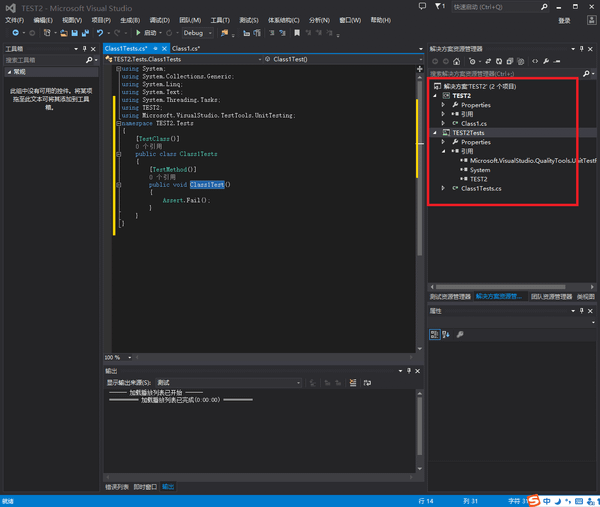
Task: Expand Properties under TEST2 project
Action: click(443, 105)
